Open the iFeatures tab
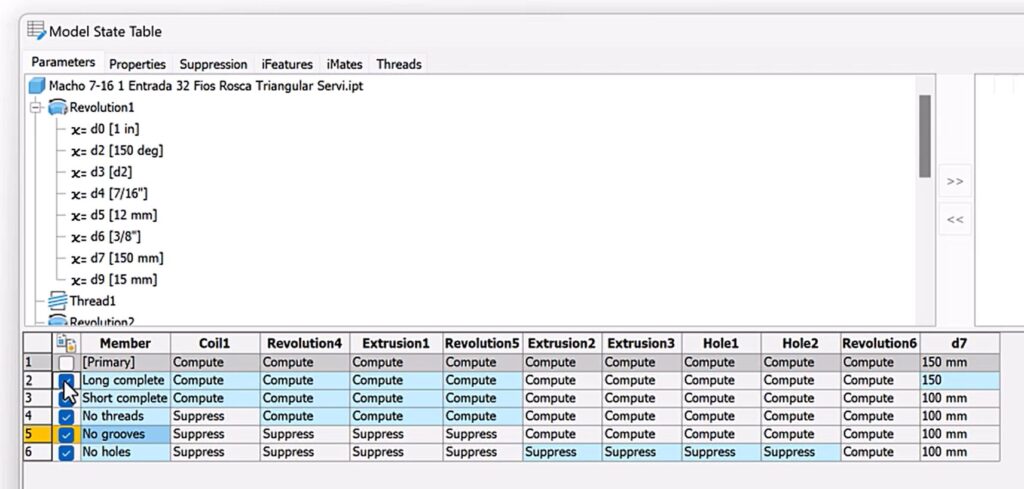 287,64
